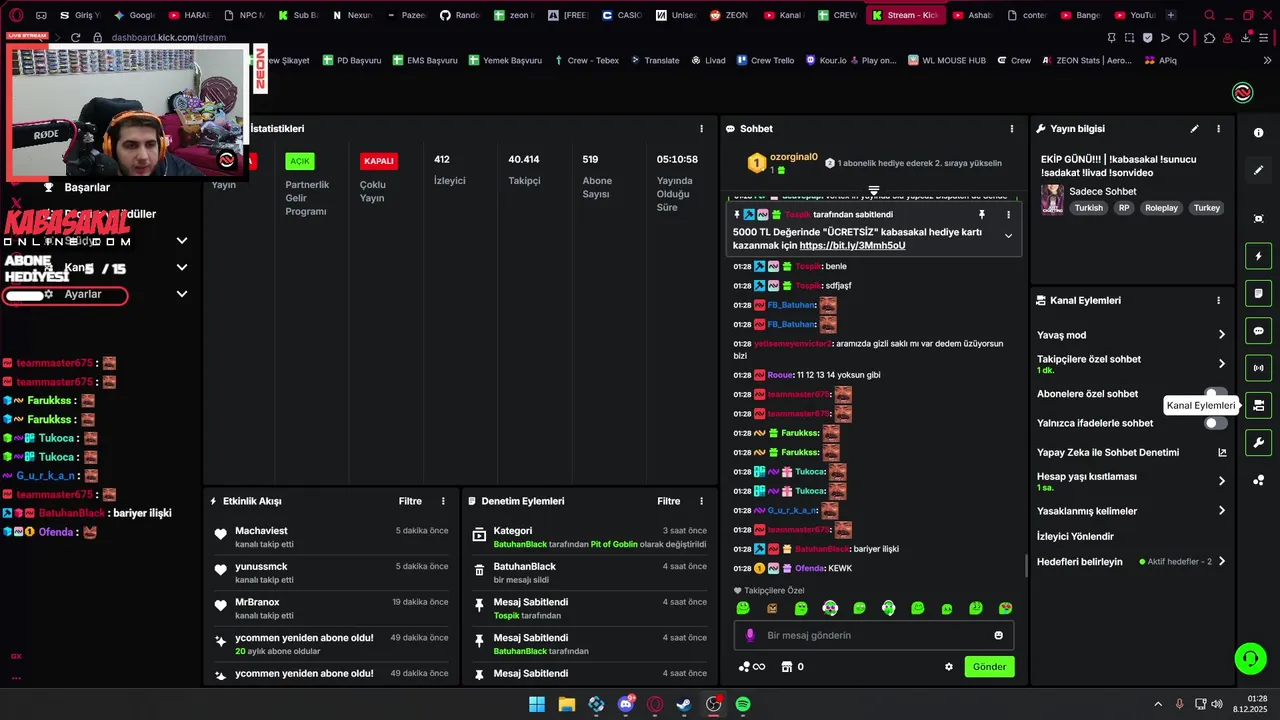Open Yapay Zeka ile Sohbet Denetimi link
This screenshot has height=720, width=1280.
[1131, 453]
